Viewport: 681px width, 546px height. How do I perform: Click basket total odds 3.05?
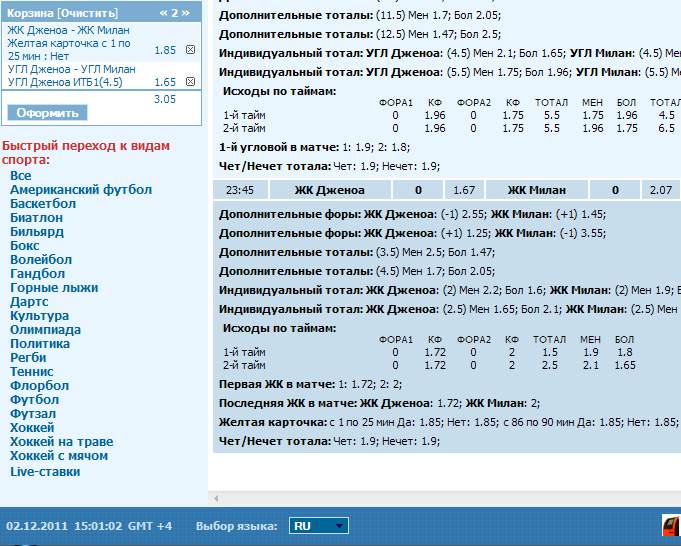click(x=165, y=99)
